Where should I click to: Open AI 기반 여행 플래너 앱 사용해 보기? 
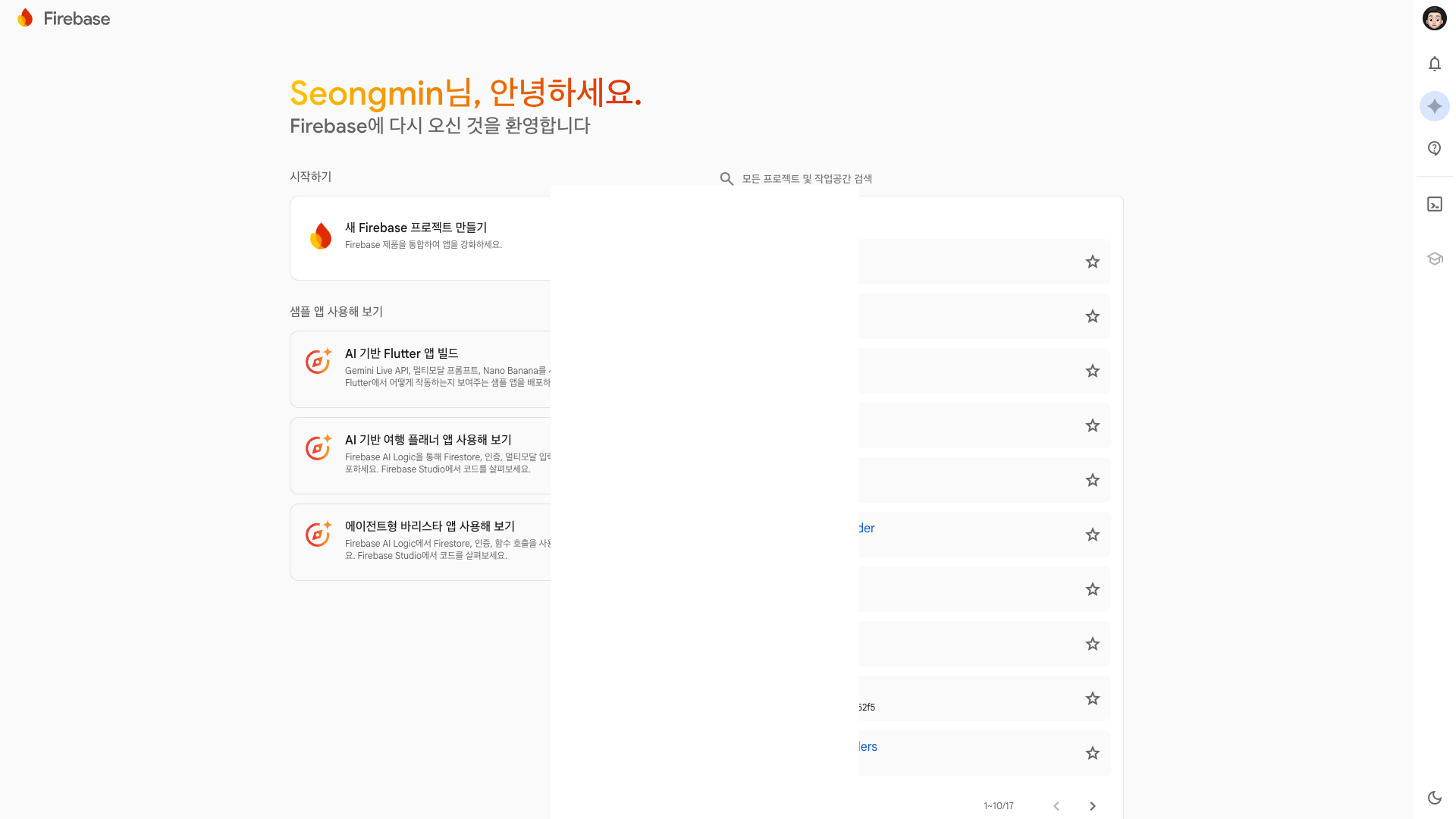click(x=420, y=456)
